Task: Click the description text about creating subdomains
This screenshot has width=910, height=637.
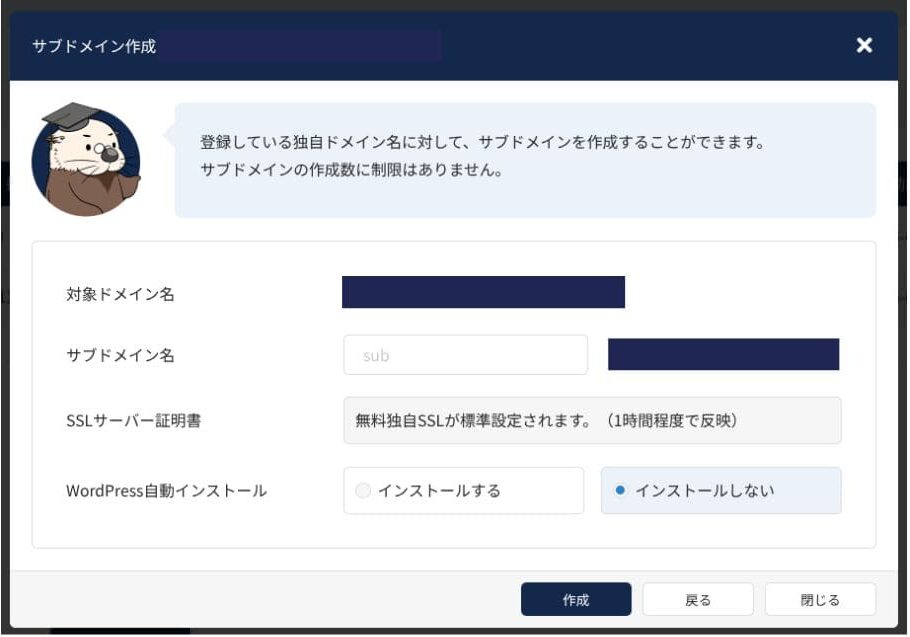Action: (482, 143)
